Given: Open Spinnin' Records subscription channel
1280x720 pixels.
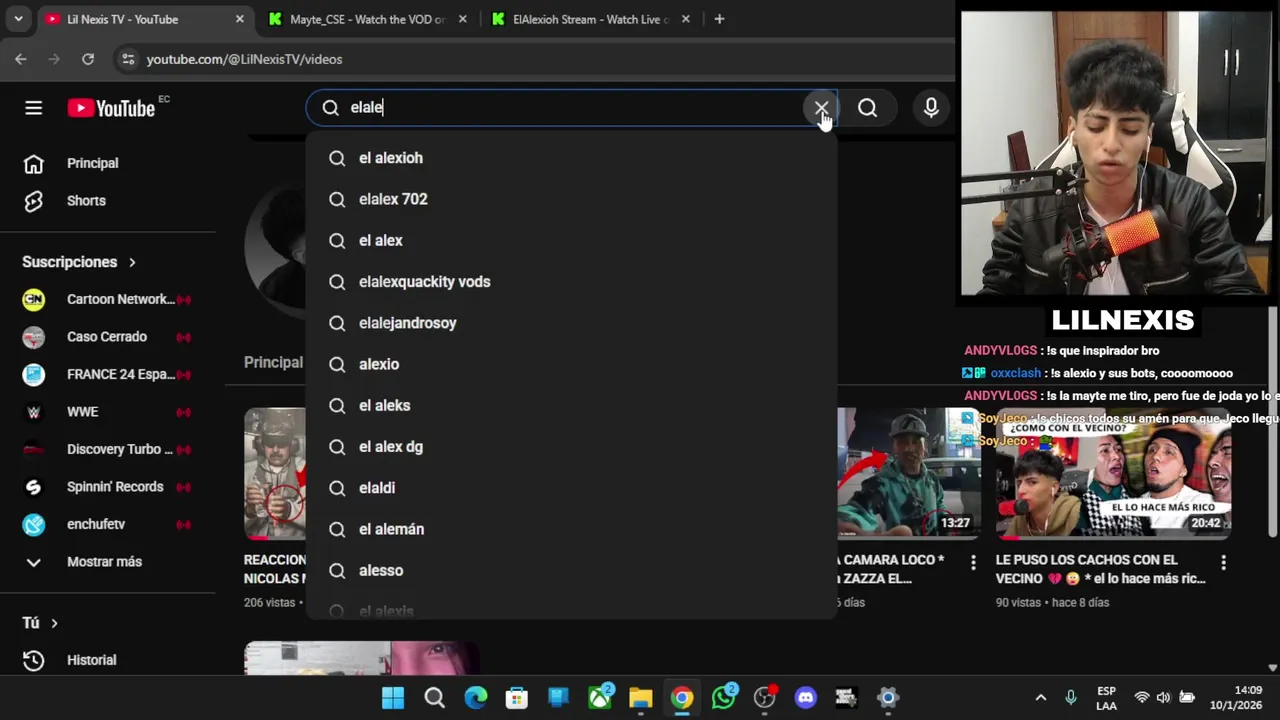Looking at the screenshot, I should tap(107, 487).
